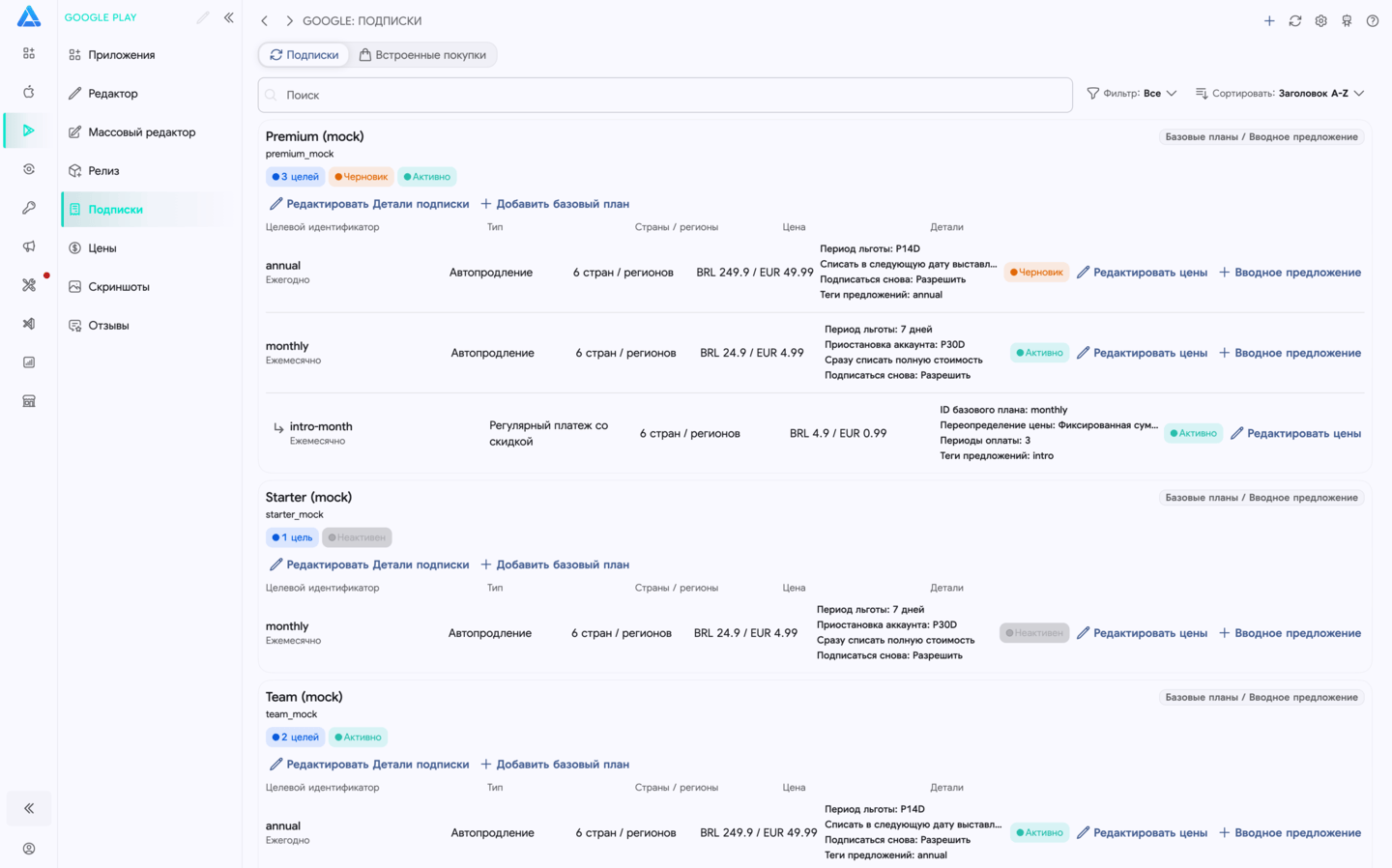
Task: Click the Черновик badge under premium_mock
Action: click(x=361, y=177)
